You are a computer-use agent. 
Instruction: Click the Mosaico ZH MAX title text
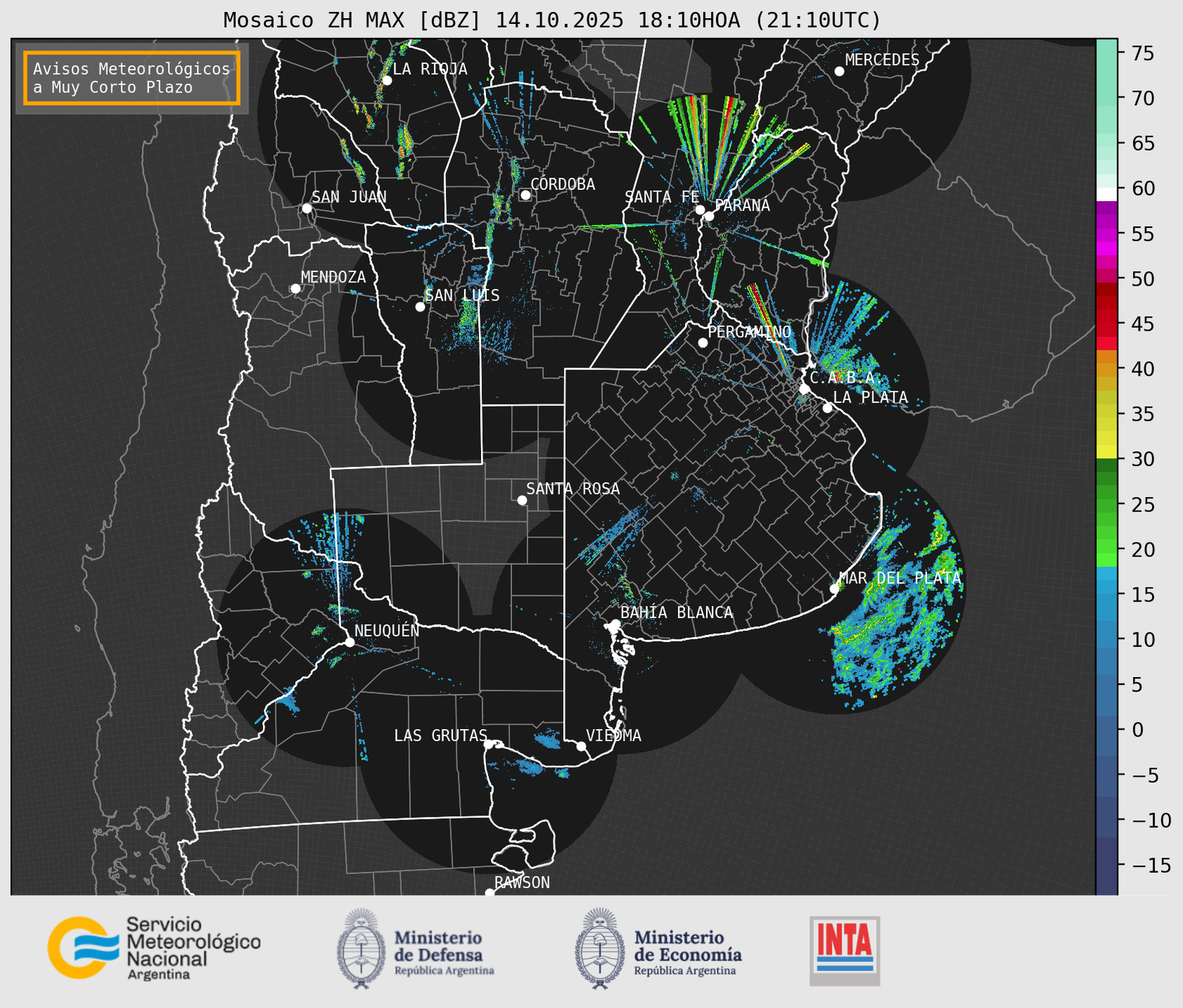point(552,20)
